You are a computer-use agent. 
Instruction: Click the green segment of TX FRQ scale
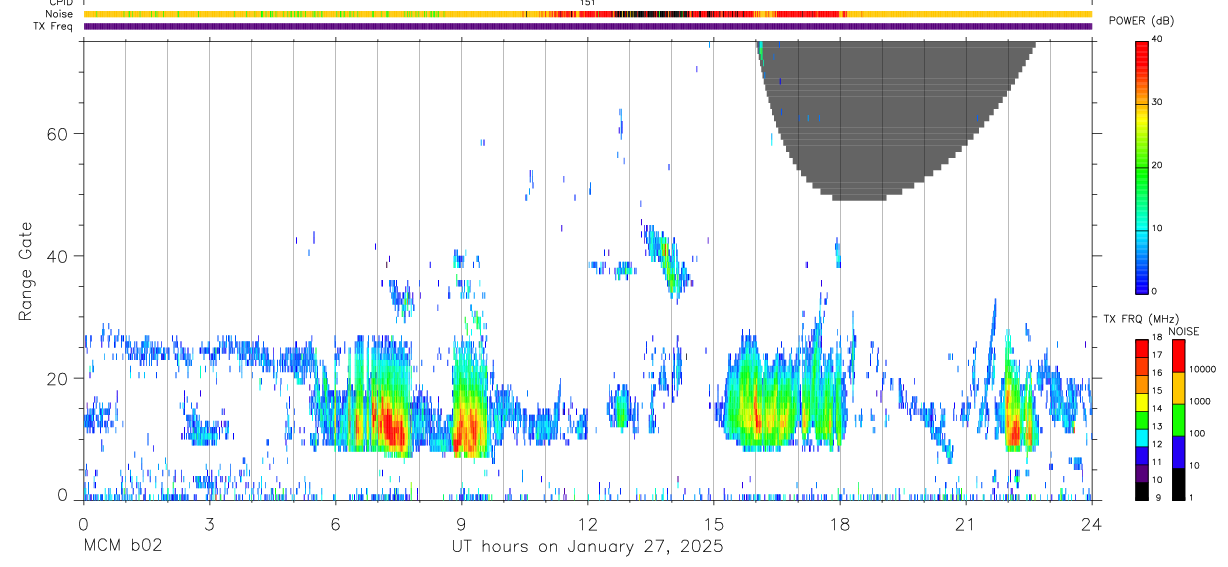[1142, 420]
